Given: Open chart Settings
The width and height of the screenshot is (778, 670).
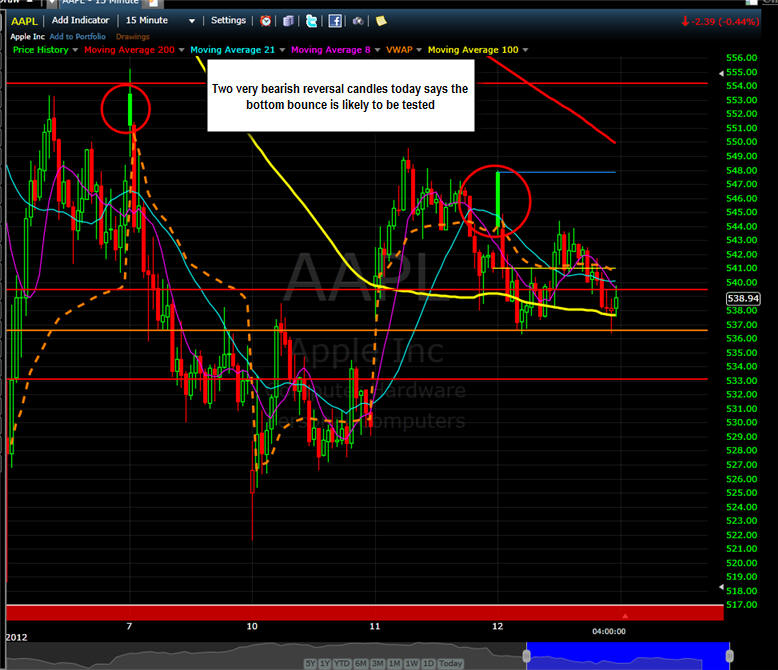Looking at the screenshot, I should point(228,20).
